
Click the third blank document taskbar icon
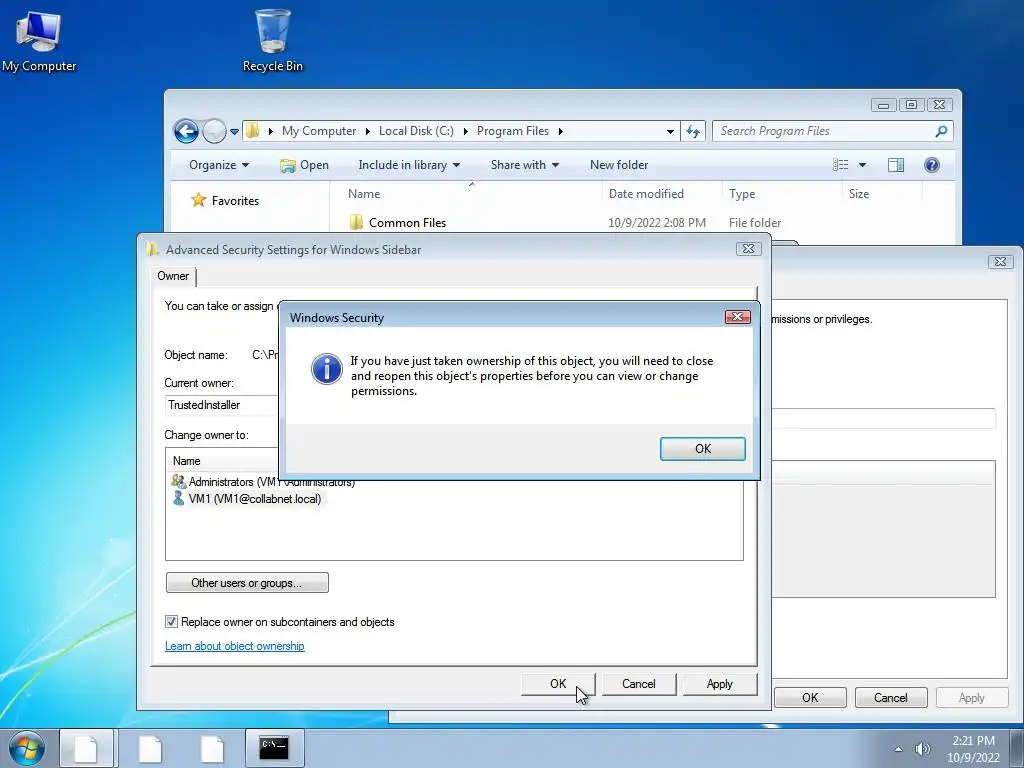tap(213, 748)
